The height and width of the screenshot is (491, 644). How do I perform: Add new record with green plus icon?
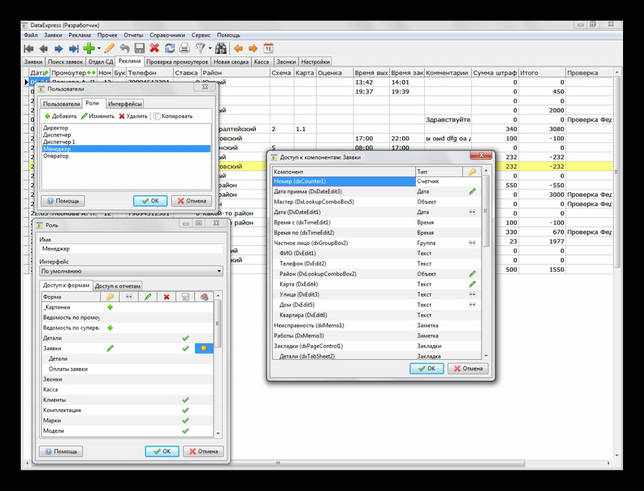(89, 48)
